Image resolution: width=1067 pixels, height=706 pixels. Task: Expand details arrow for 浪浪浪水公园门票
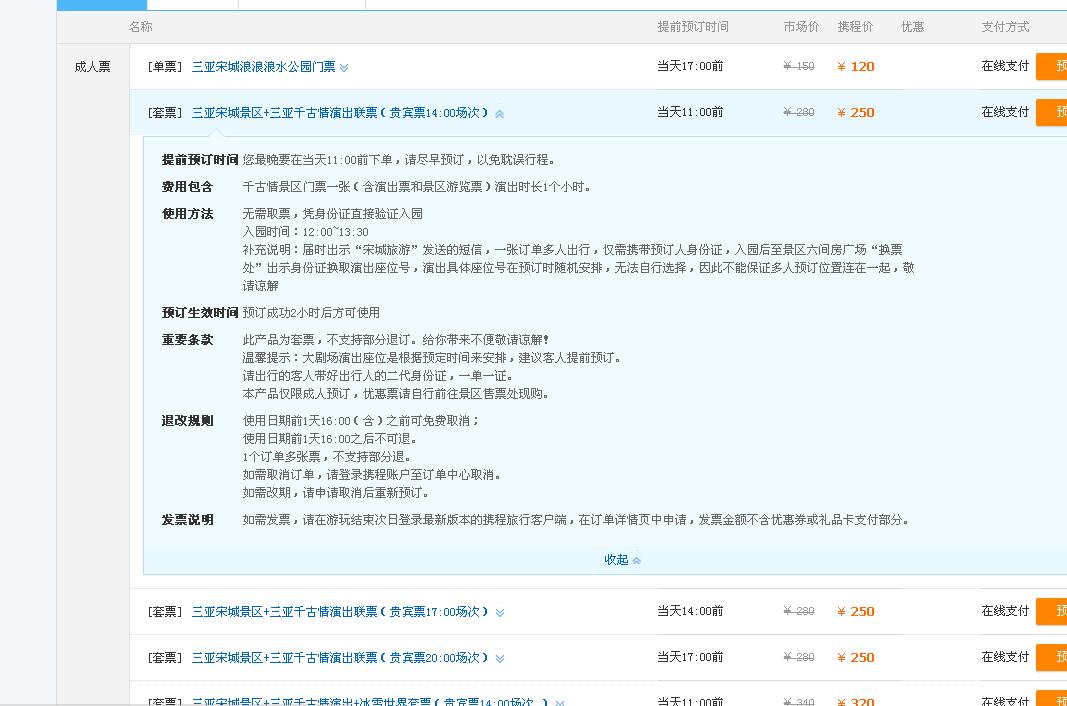pos(344,67)
